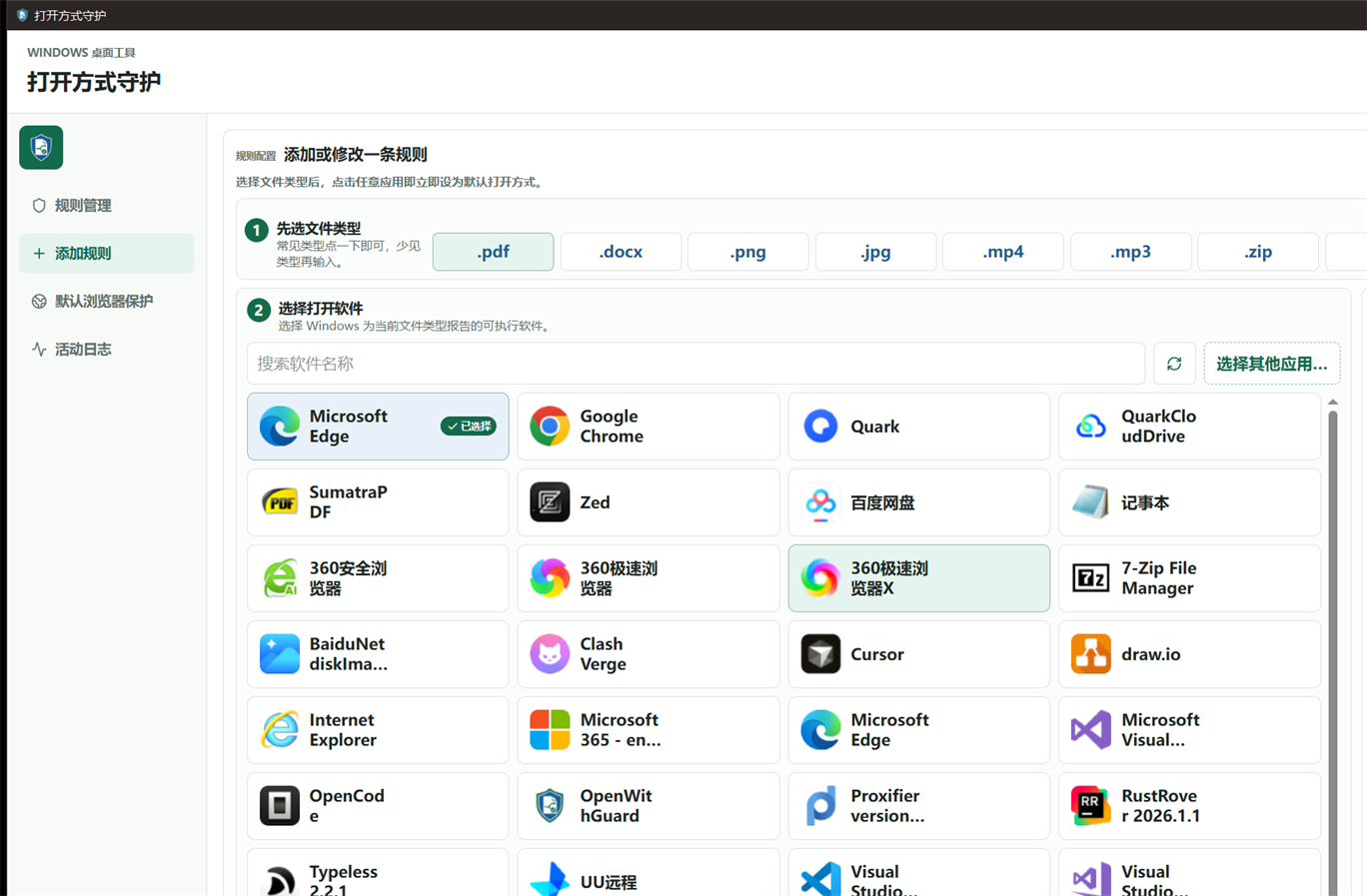
Task: Select the 记事本 notepad icon
Action: pyautogui.click(x=1090, y=502)
